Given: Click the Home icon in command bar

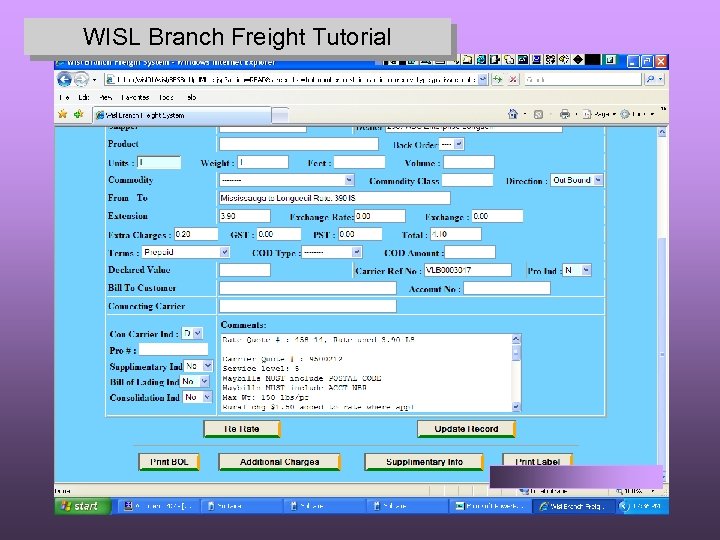Looking at the screenshot, I should click(x=513, y=114).
